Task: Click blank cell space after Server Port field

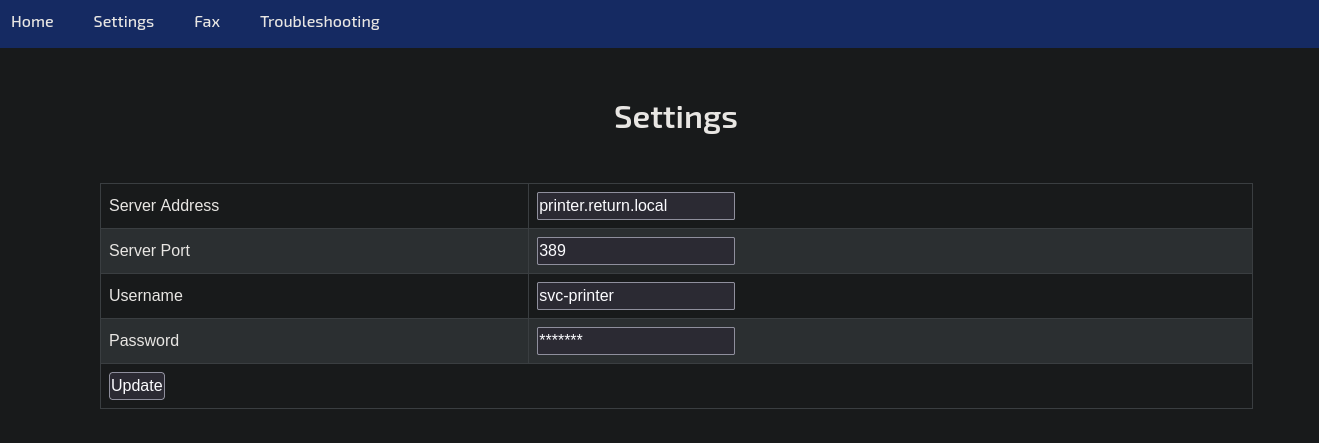Action: coord(993,251)
